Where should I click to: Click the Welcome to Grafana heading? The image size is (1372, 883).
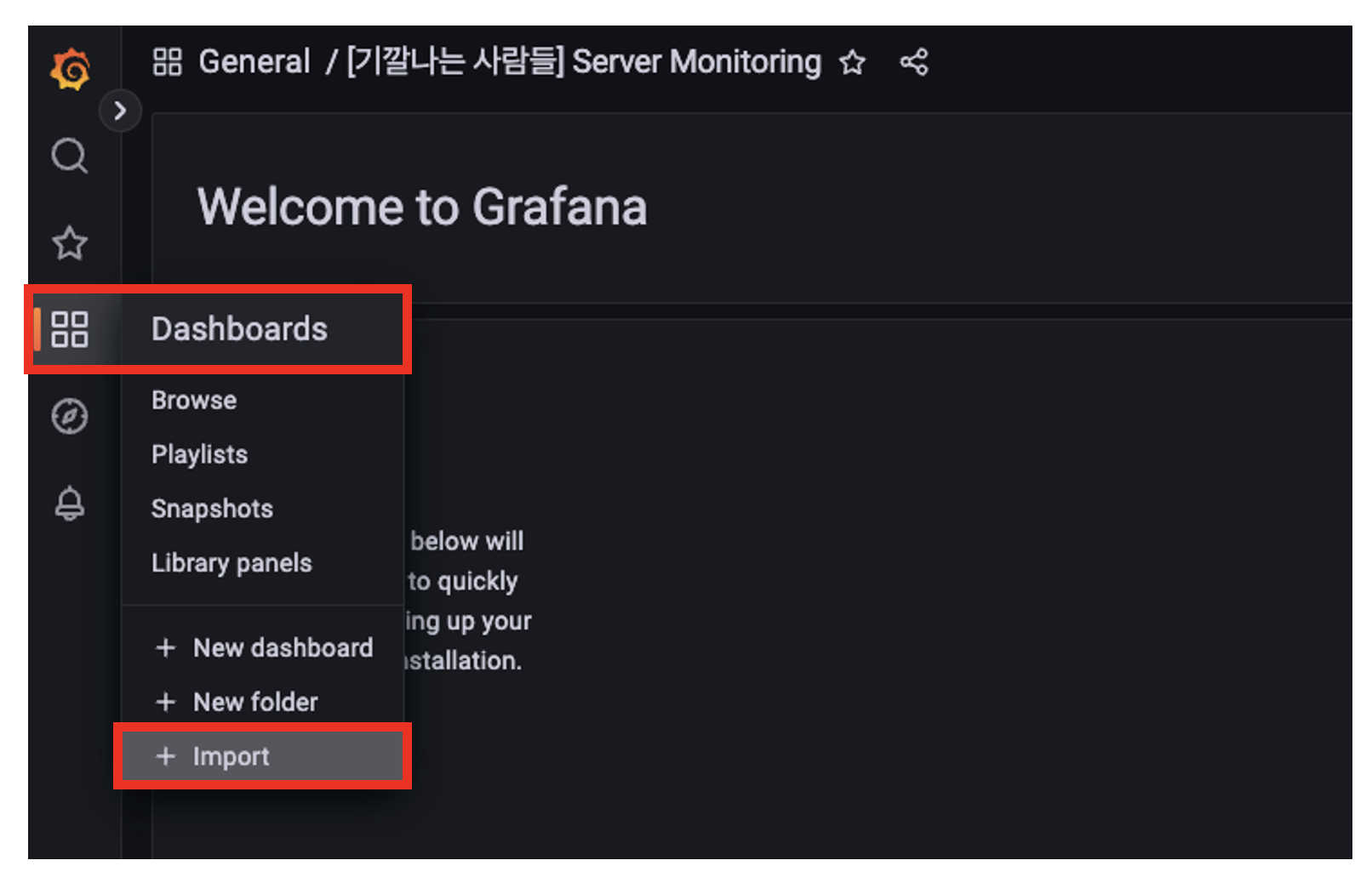(422, 207)
